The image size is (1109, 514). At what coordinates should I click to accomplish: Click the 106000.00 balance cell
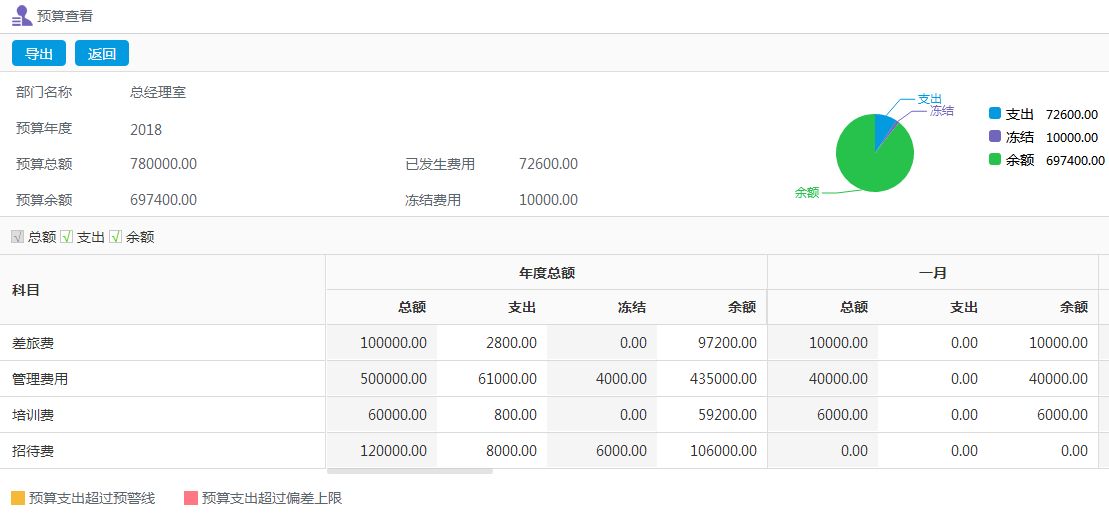712,451
